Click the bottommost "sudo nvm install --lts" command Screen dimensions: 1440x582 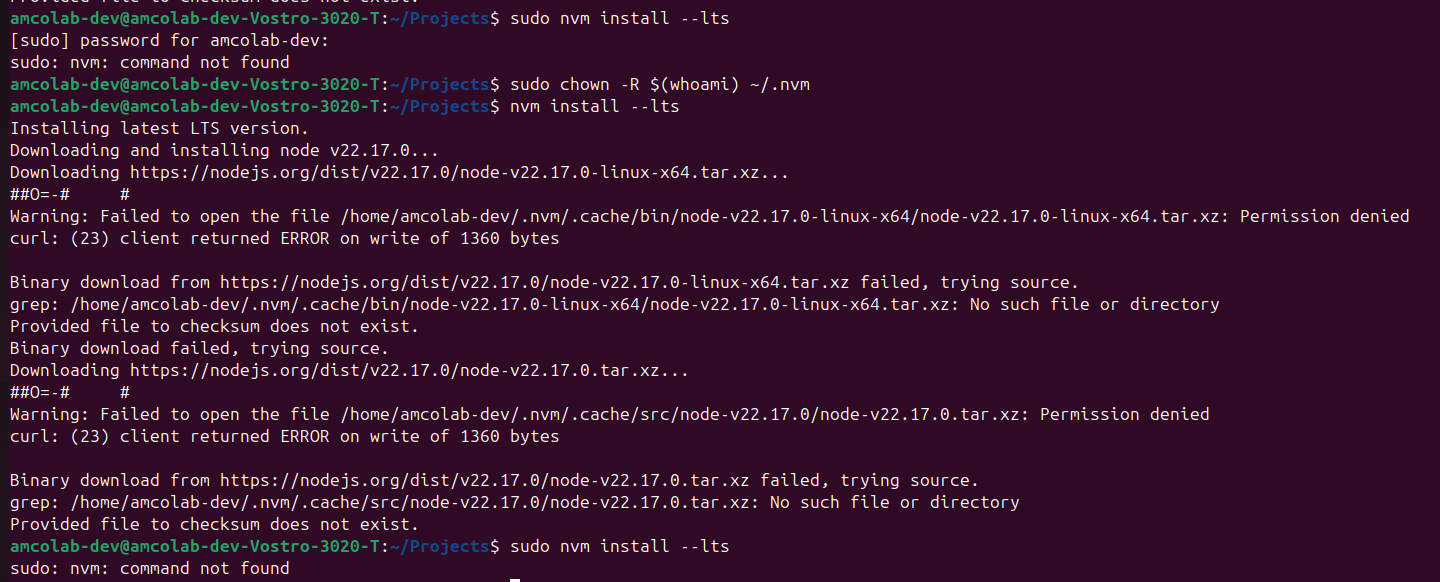click(619, 546)
